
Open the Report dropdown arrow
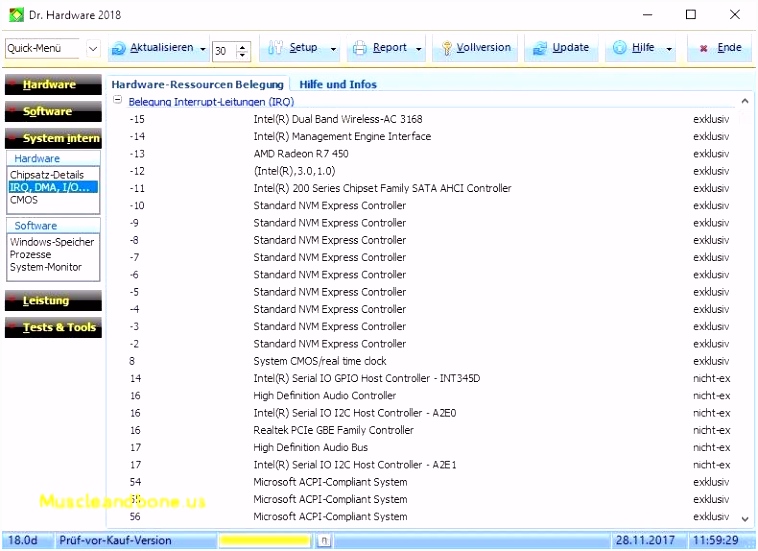point(419,49)
